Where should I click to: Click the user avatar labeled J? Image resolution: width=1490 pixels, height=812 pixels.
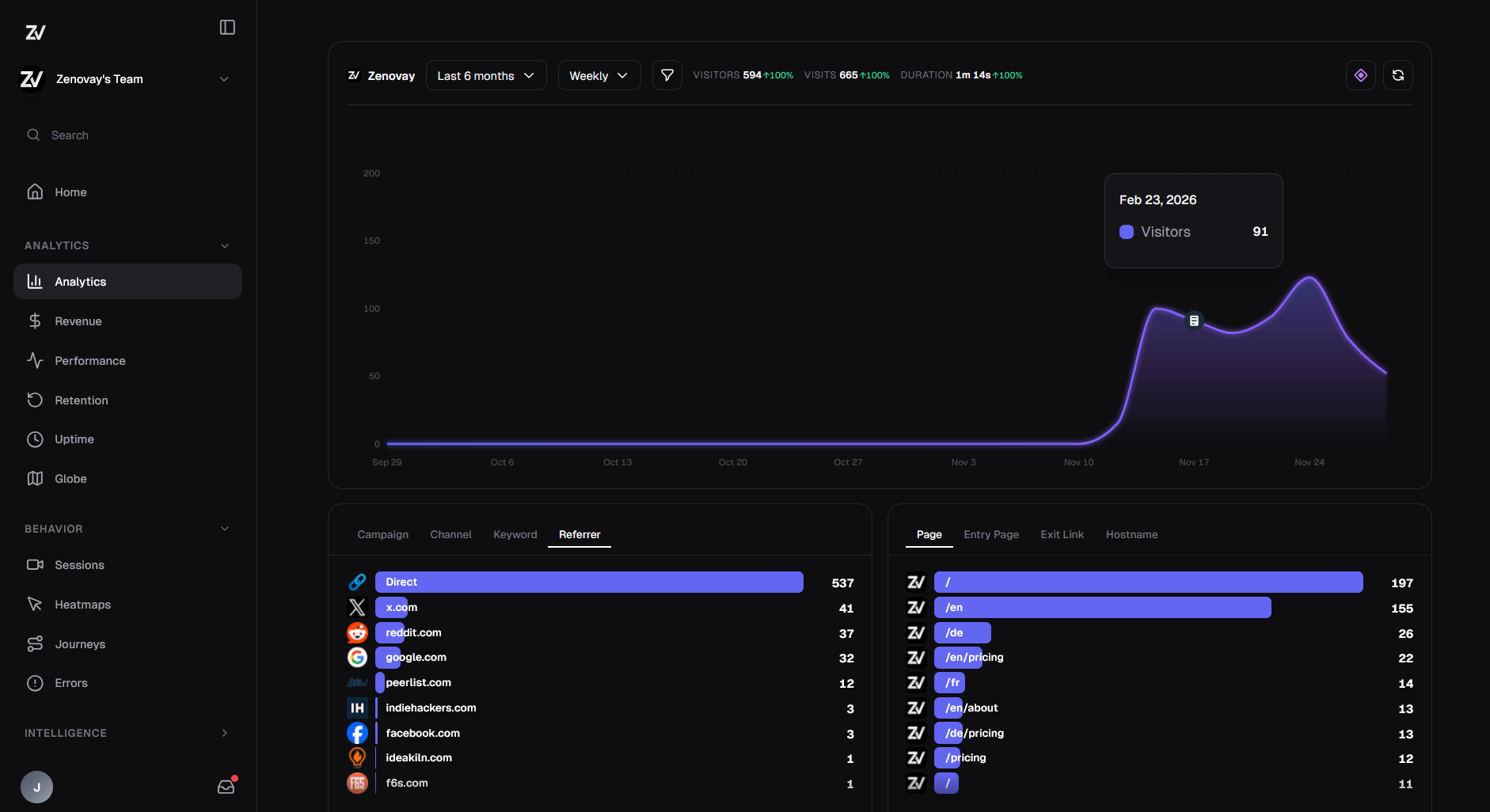coord(36,787)
